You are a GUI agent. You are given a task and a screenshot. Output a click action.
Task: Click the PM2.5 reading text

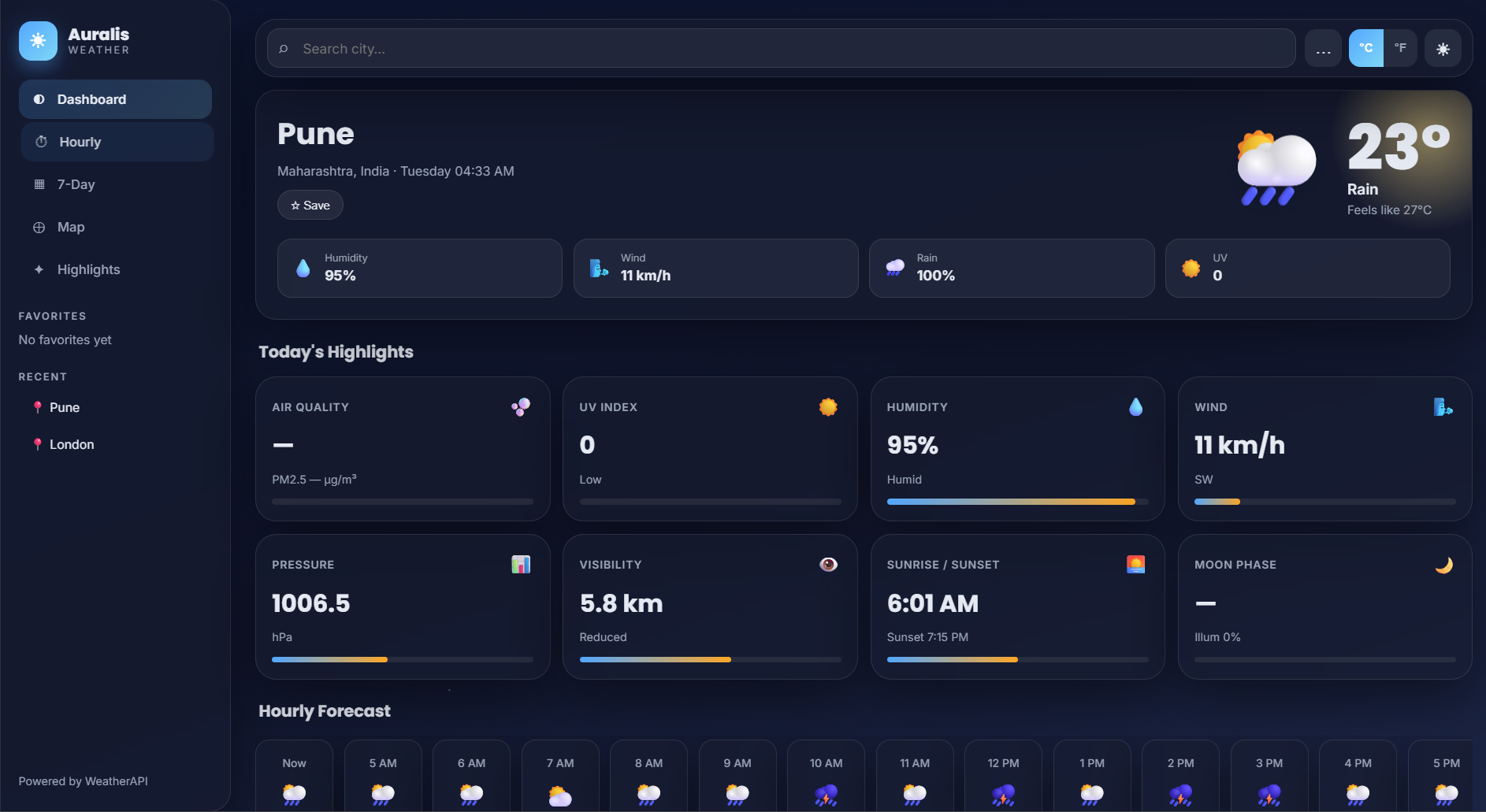click(314, 480)
